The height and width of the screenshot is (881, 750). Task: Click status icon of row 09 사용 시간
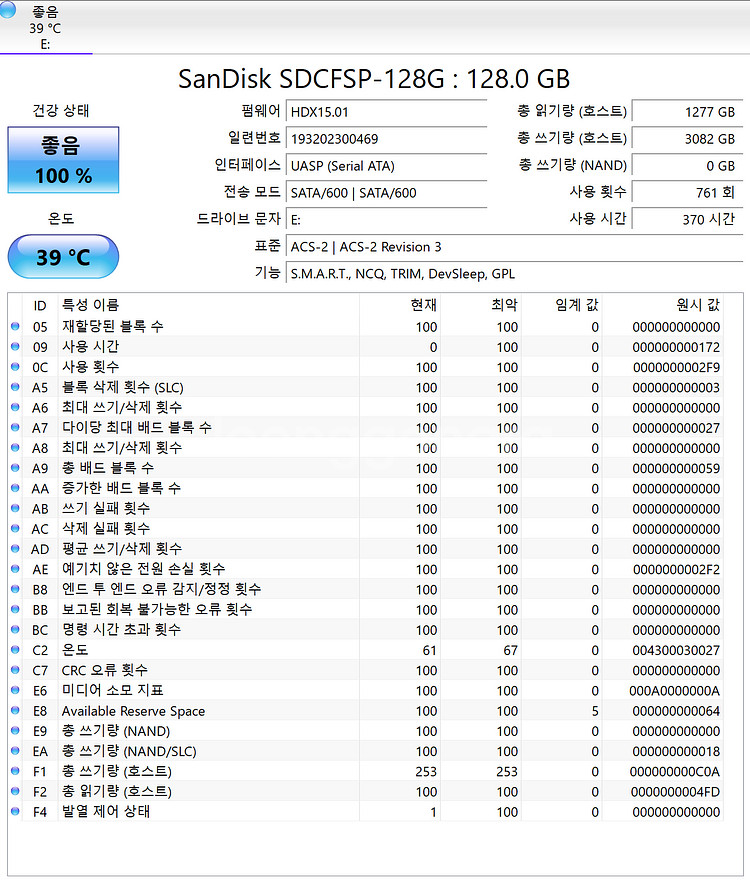point(15,346)
